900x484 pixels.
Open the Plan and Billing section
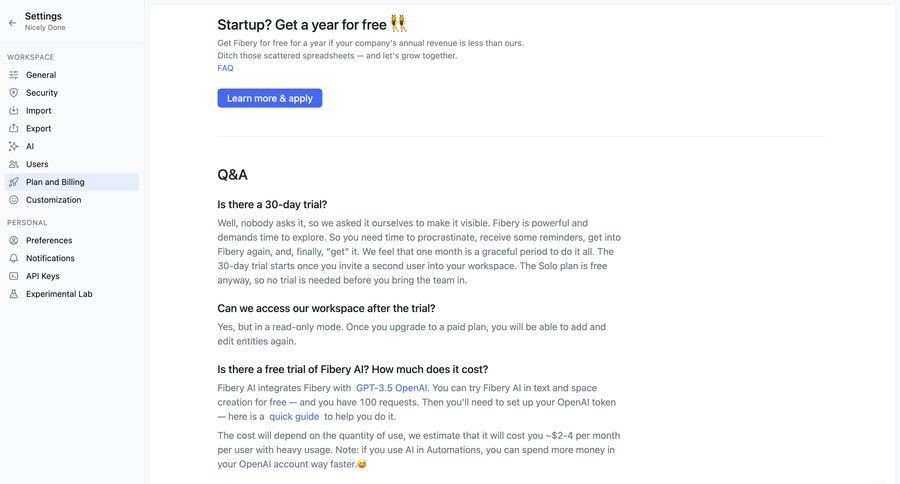(55, 182)
